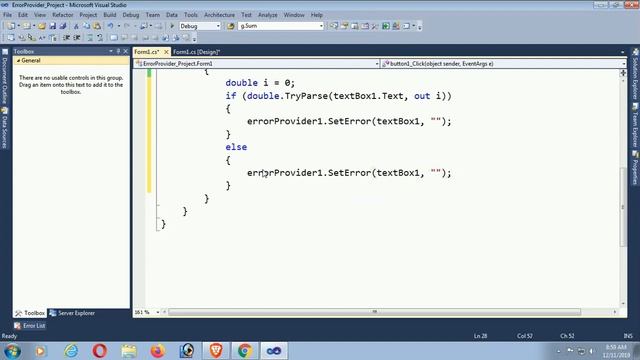
Task: Click the editor horizontal scrollbar
Action: click(374, 312)
